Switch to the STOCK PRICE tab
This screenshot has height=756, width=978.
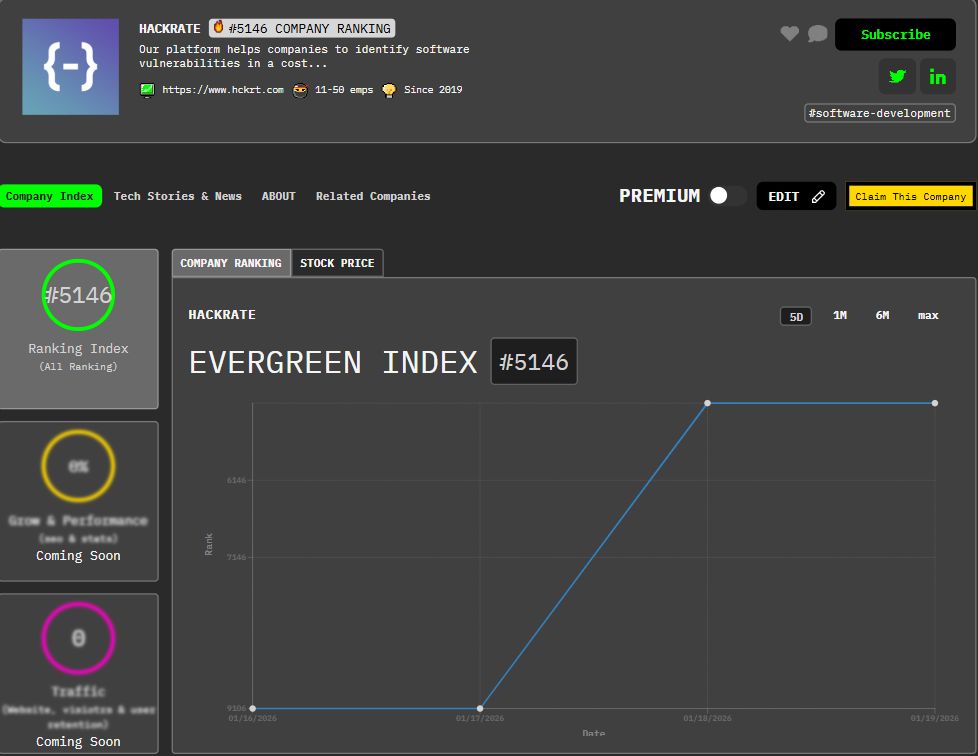[337, 263]
